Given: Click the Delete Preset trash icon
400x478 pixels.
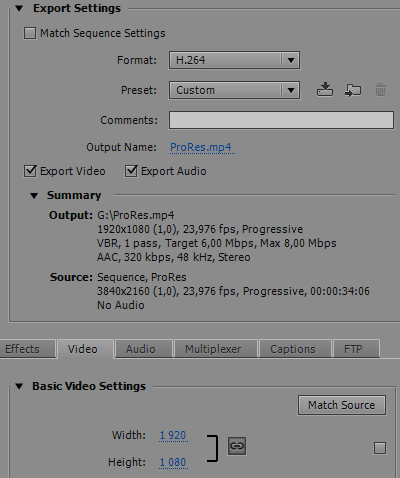Looking at the screenshot, I should [x=380, y=90].
